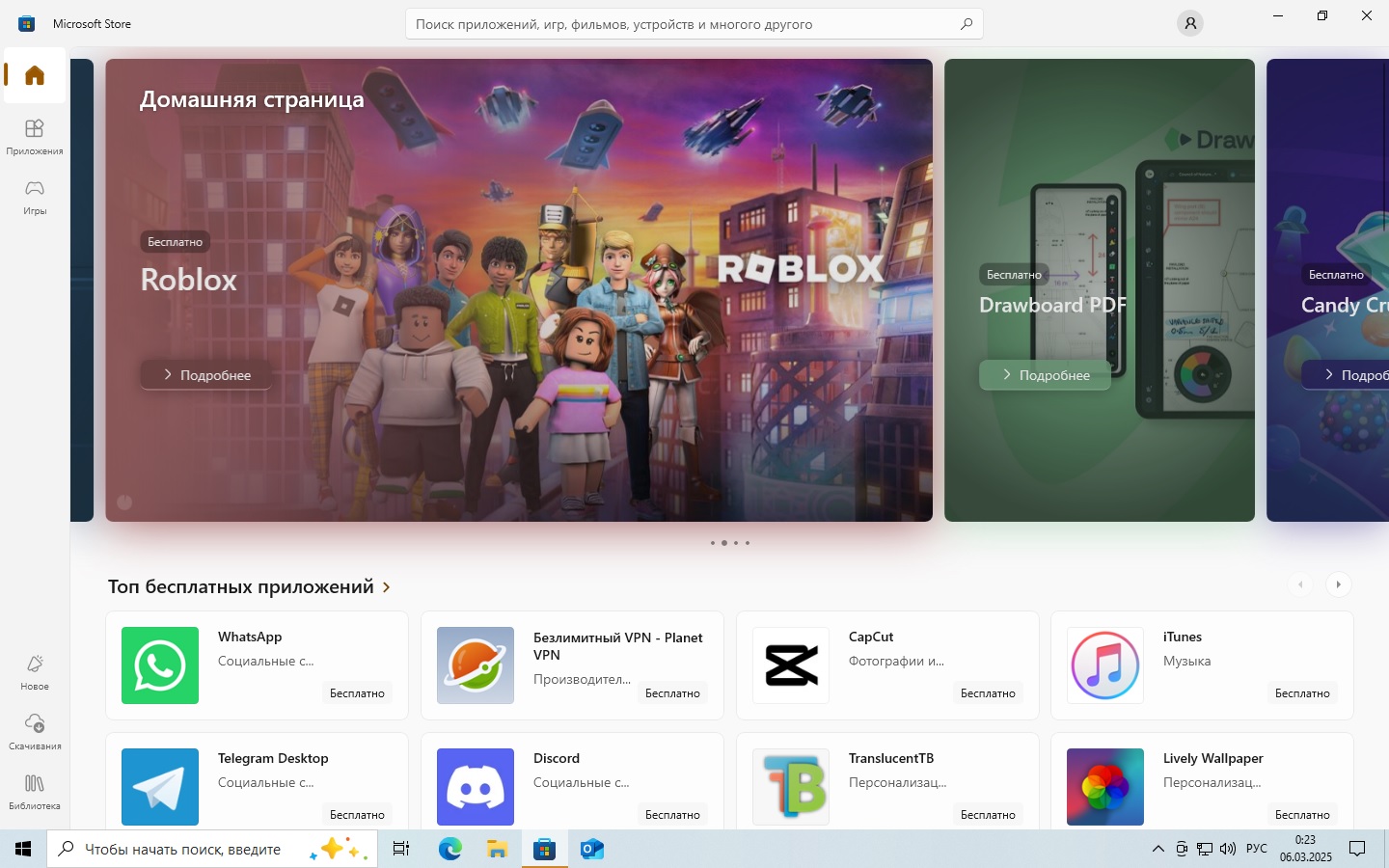Show hidden system tray icons

[x=1158, y=849]
